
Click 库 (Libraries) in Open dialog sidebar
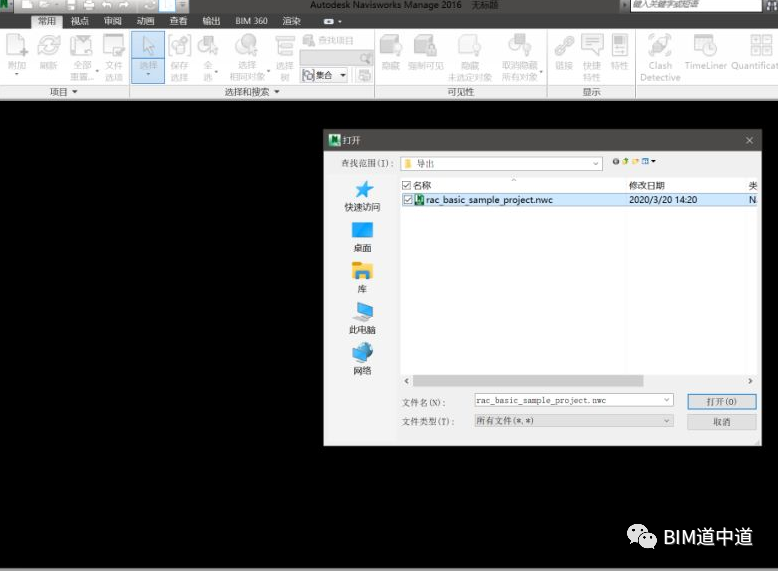pyautogui.click(x=362, y=278)
